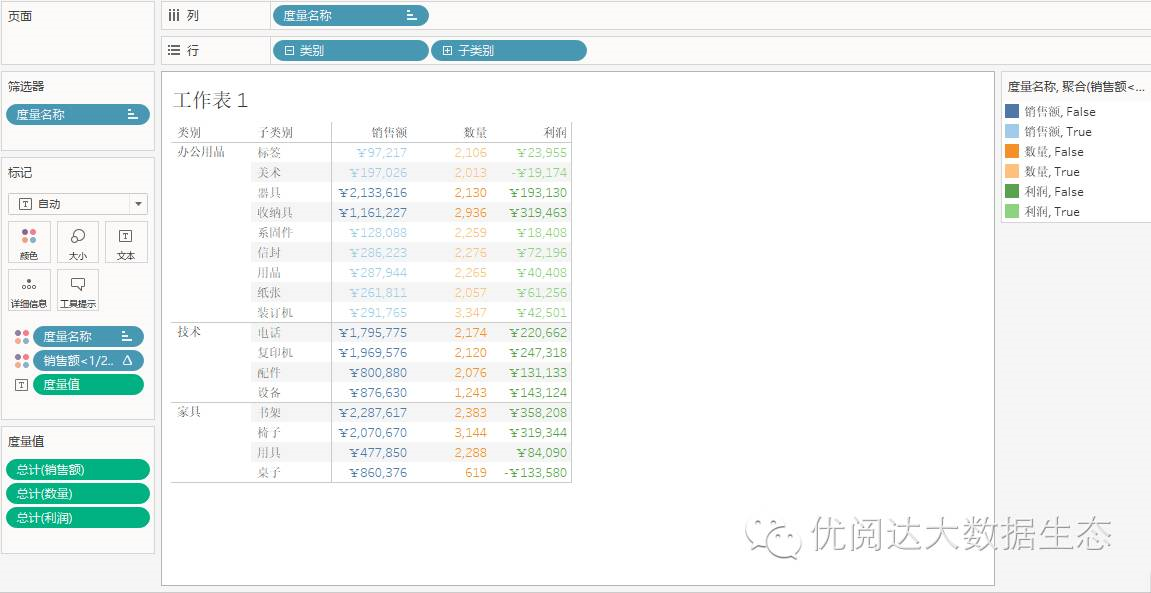Viewport: 1151px width, 593px height.
Task: Click text icon beside 度量值 marks pill
Action: 22,385
